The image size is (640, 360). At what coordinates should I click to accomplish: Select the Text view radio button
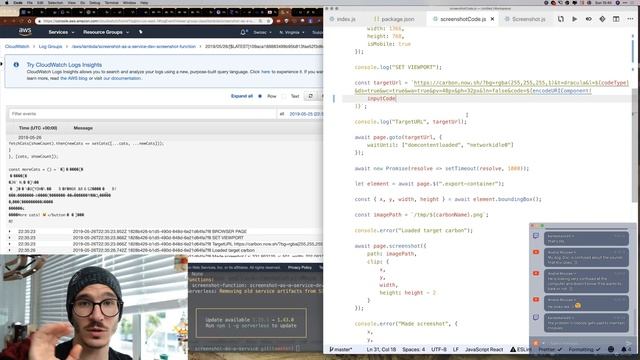(284, 96)
